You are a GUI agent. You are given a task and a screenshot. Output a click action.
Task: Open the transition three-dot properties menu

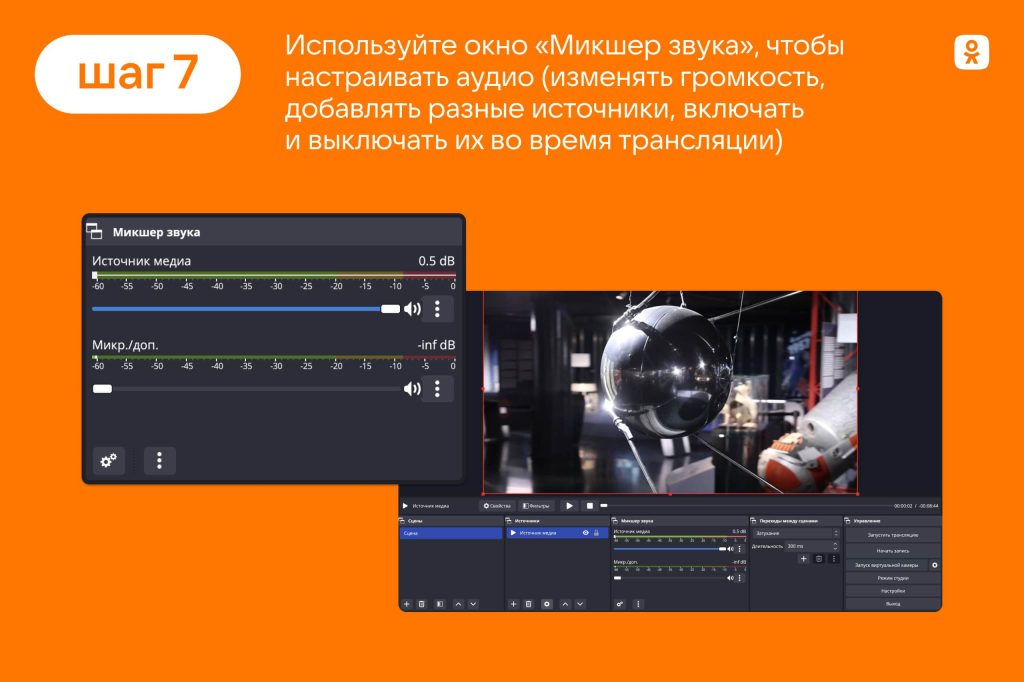pyautogui.click(x=834, y=559)
